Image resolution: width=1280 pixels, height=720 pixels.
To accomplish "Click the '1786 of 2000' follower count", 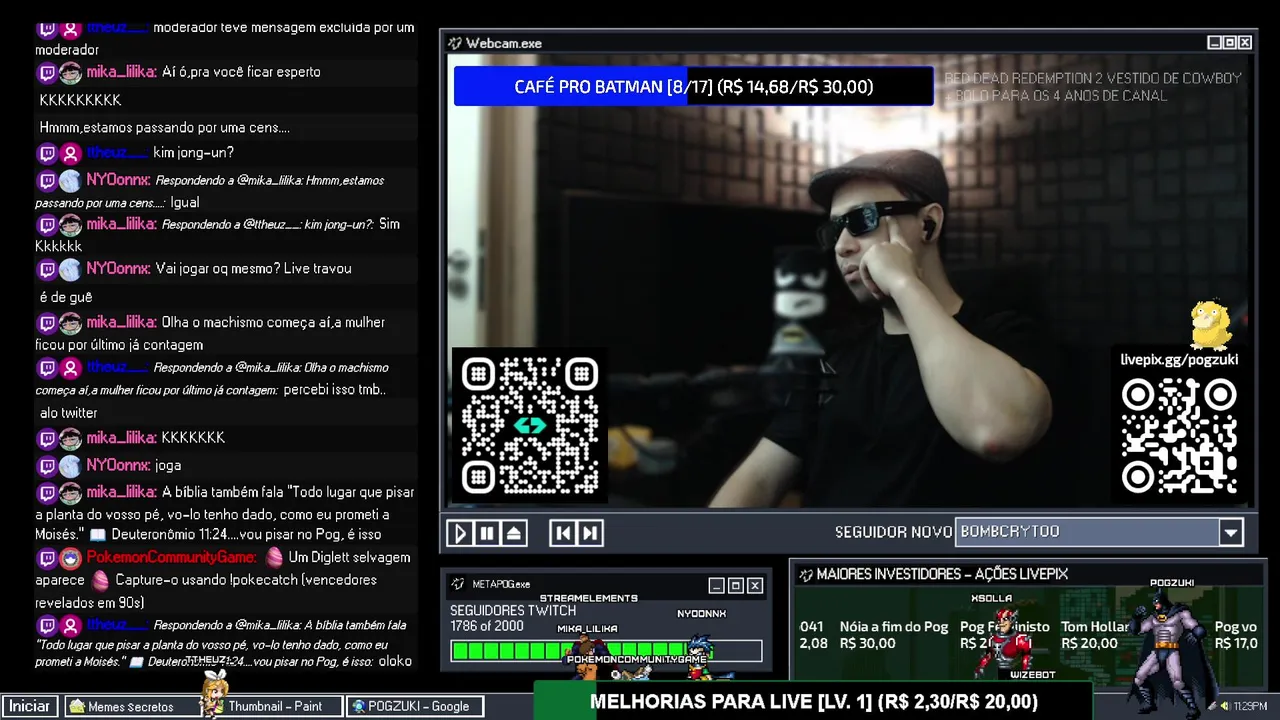I will (x=487, y=626).
